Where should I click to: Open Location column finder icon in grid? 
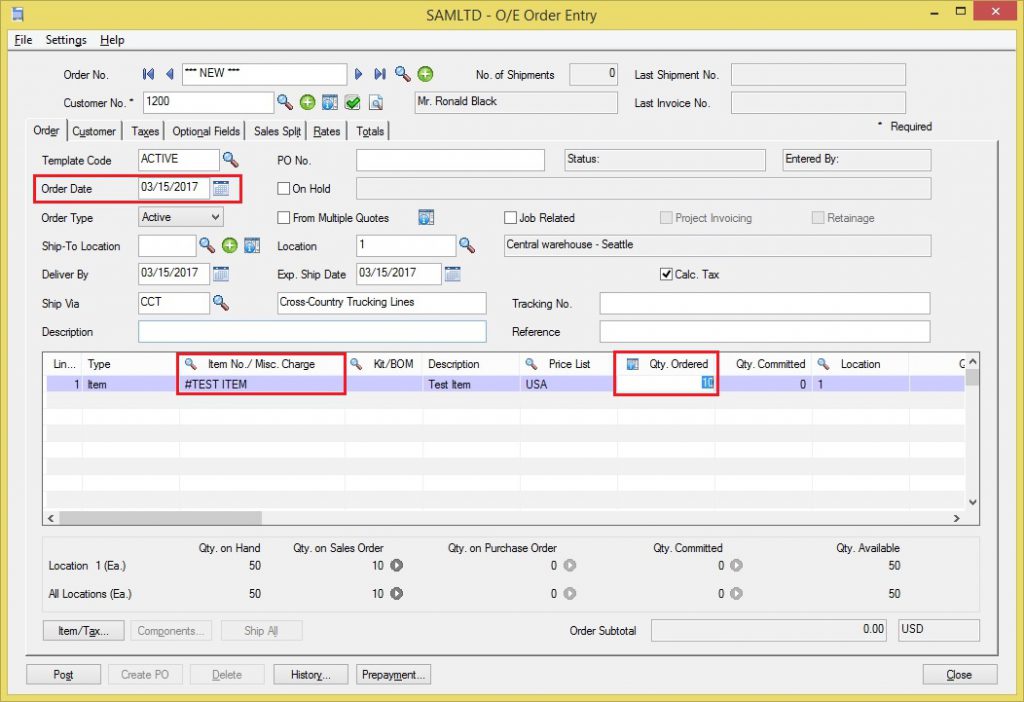(x=824, y=364)
